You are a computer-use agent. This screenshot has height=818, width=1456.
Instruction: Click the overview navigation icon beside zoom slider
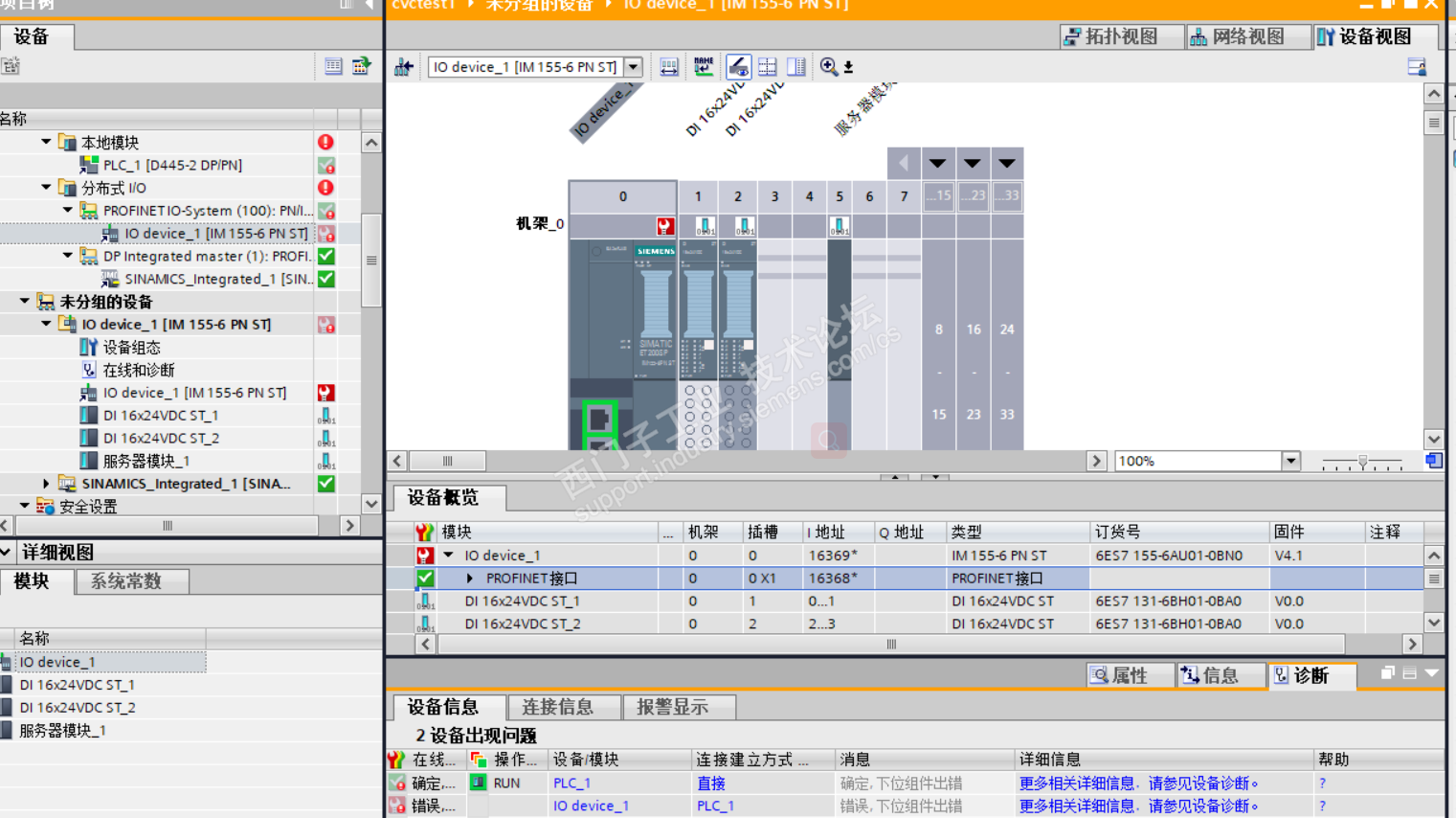pyautogui.click(x=1433, y=461)
